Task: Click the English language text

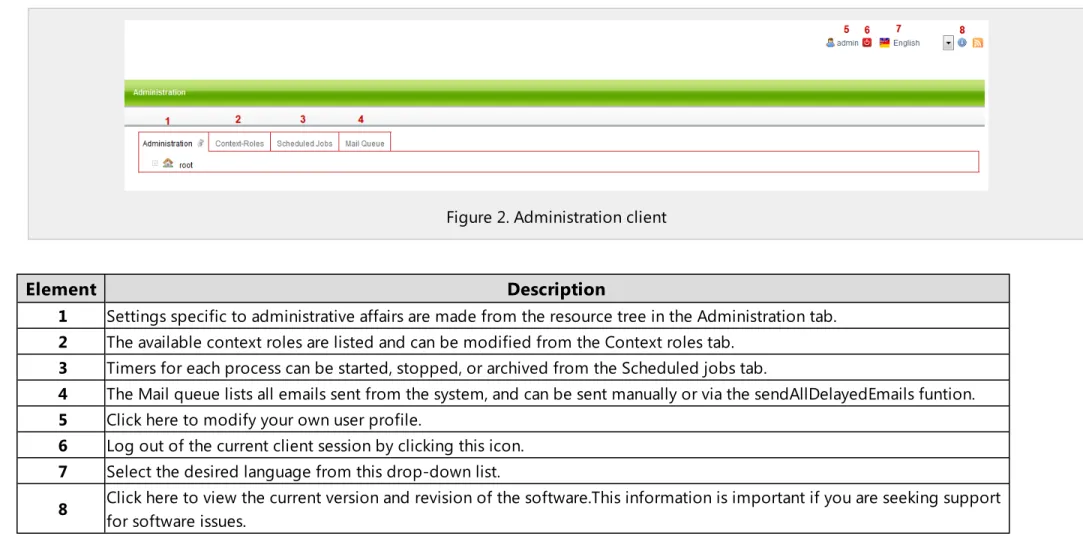Action: (906, 43)
